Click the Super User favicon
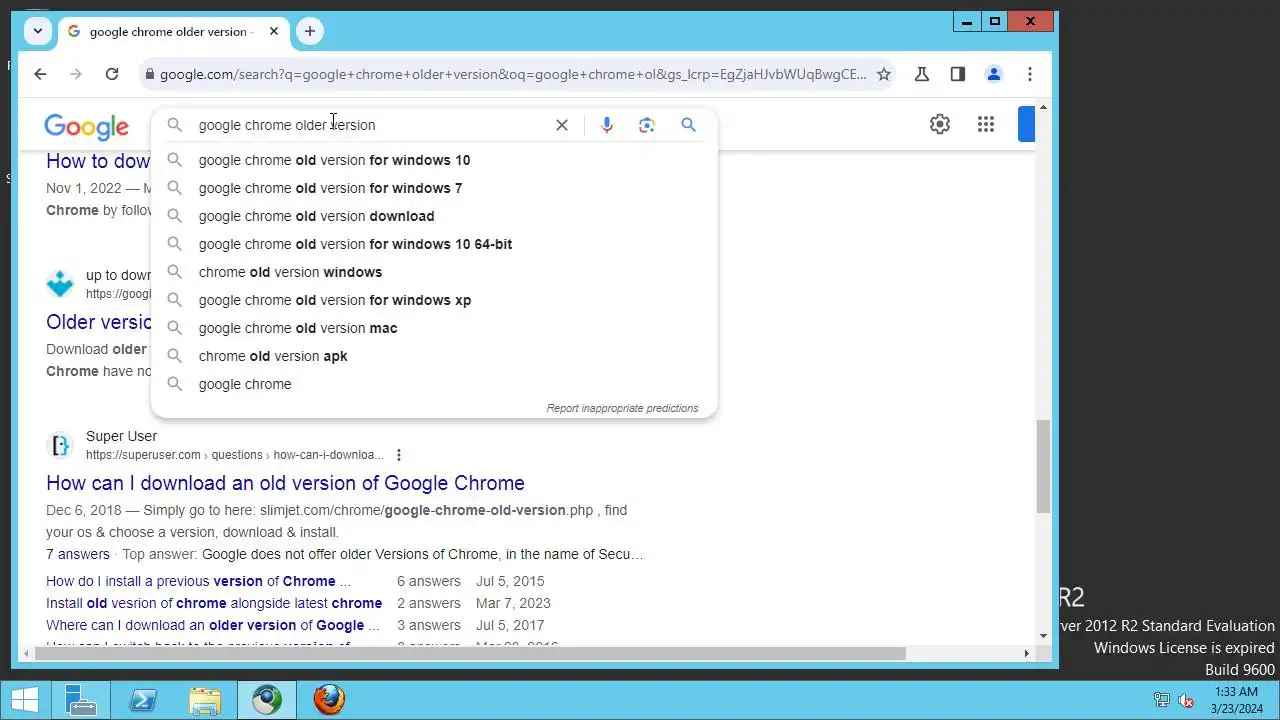This screenshot has width=1280, height=720. tap(60, 445)
